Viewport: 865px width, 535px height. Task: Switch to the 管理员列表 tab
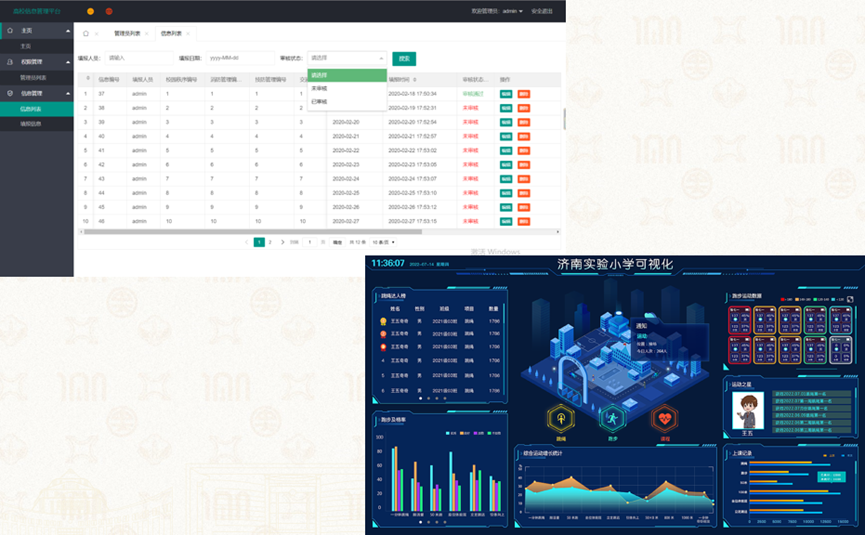tap(126, 34)
